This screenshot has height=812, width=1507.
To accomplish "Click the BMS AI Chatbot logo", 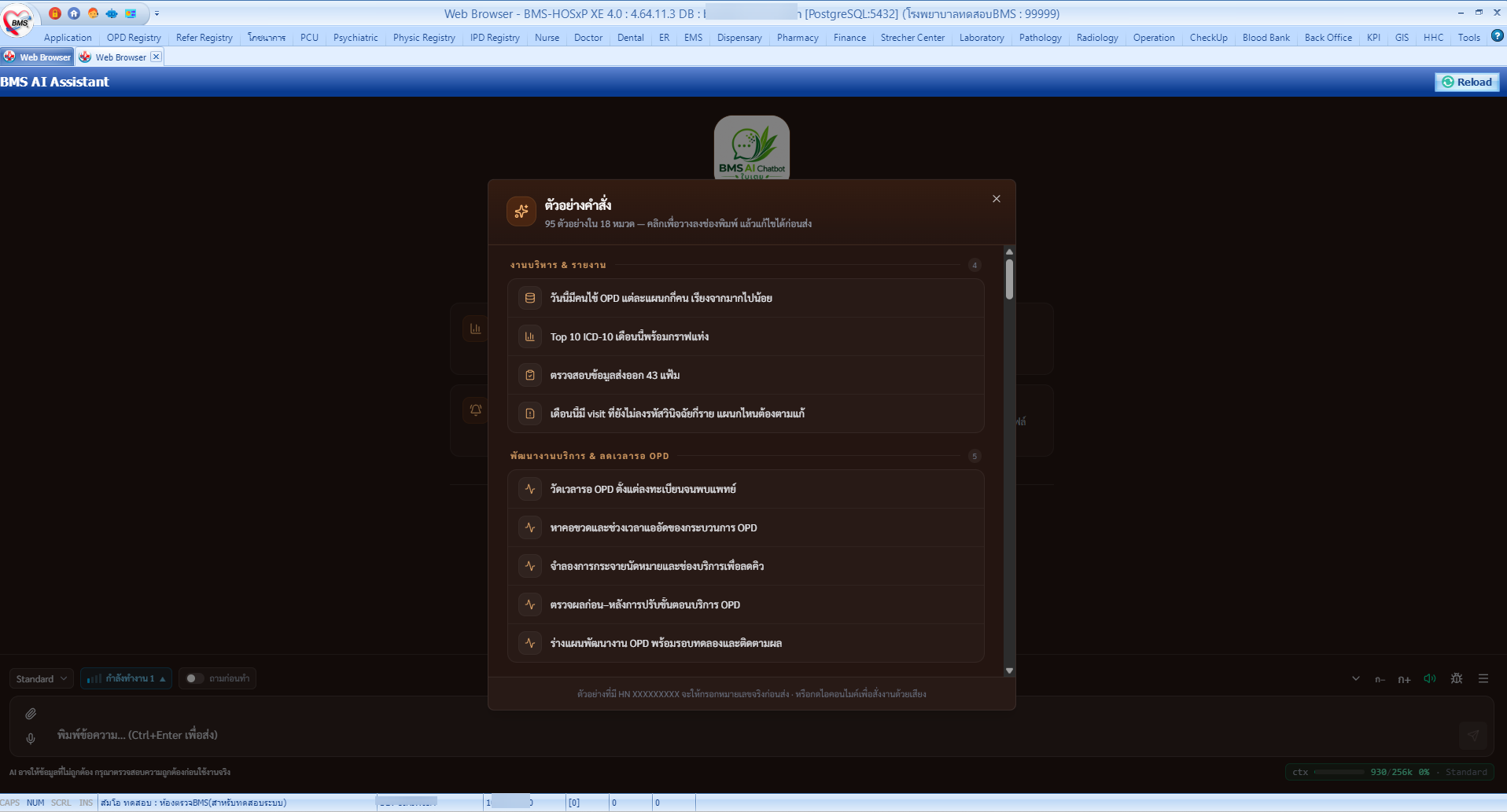I will point(752,148).
